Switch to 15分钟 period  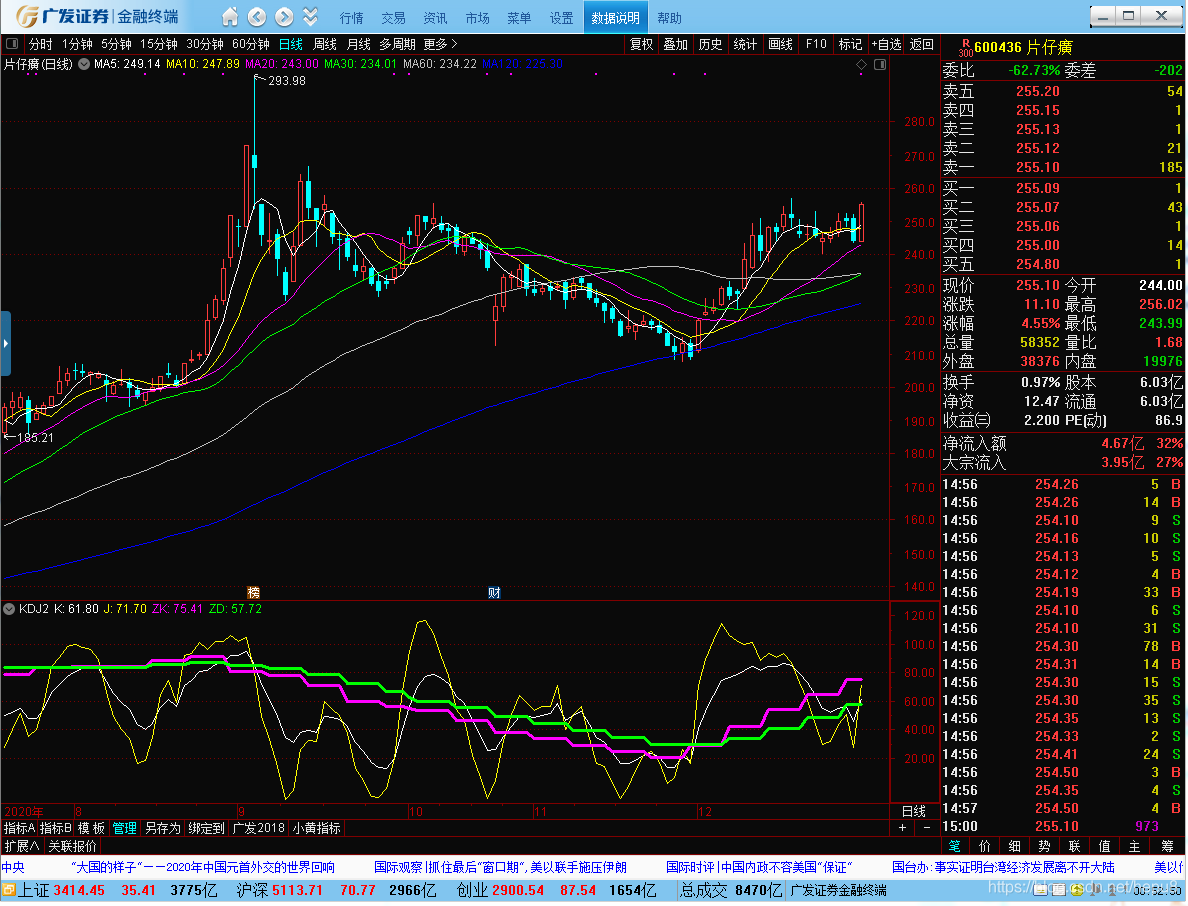tap(158, 44)
